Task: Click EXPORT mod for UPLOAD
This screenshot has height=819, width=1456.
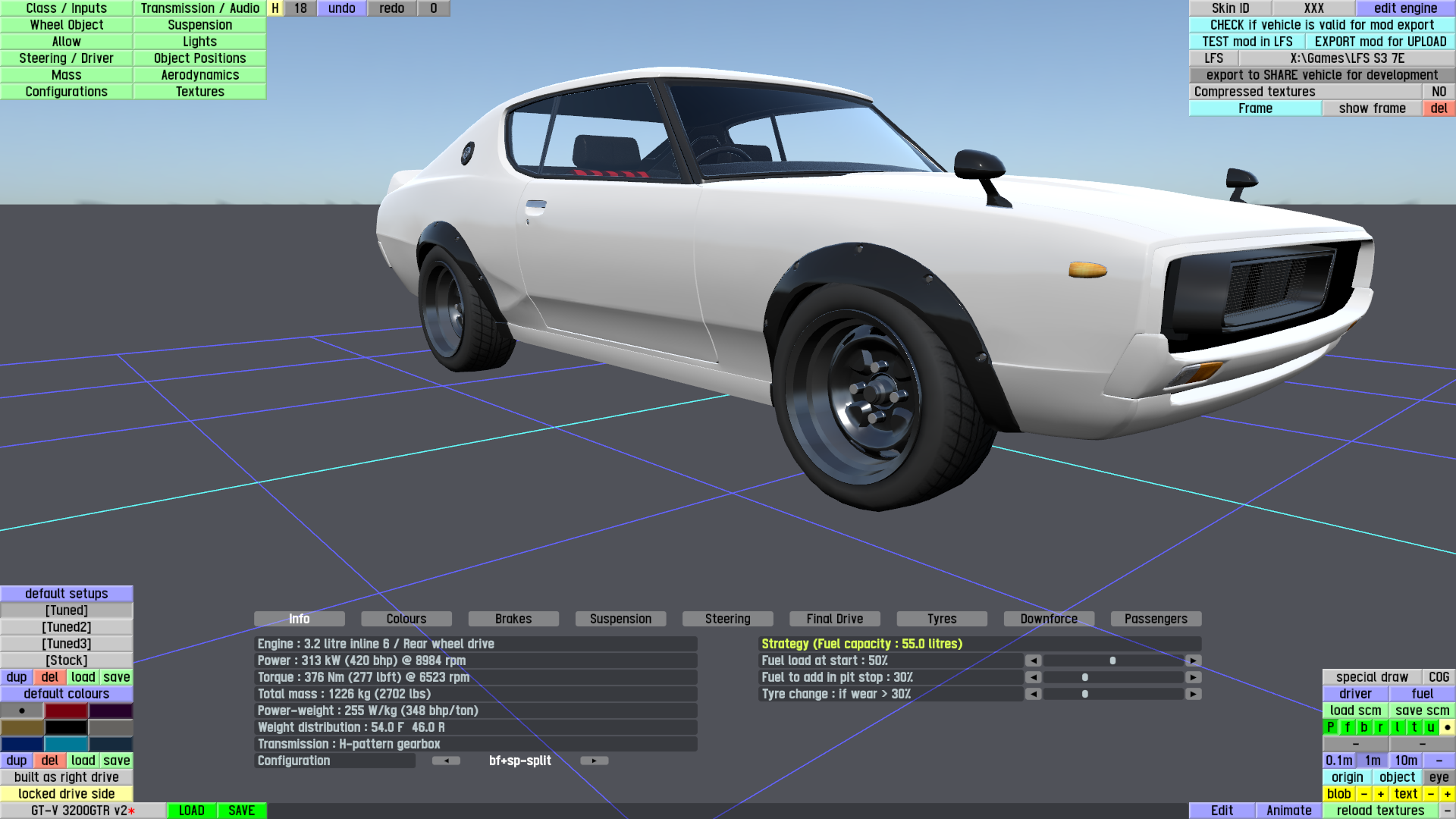Action: click(1380, 42)
